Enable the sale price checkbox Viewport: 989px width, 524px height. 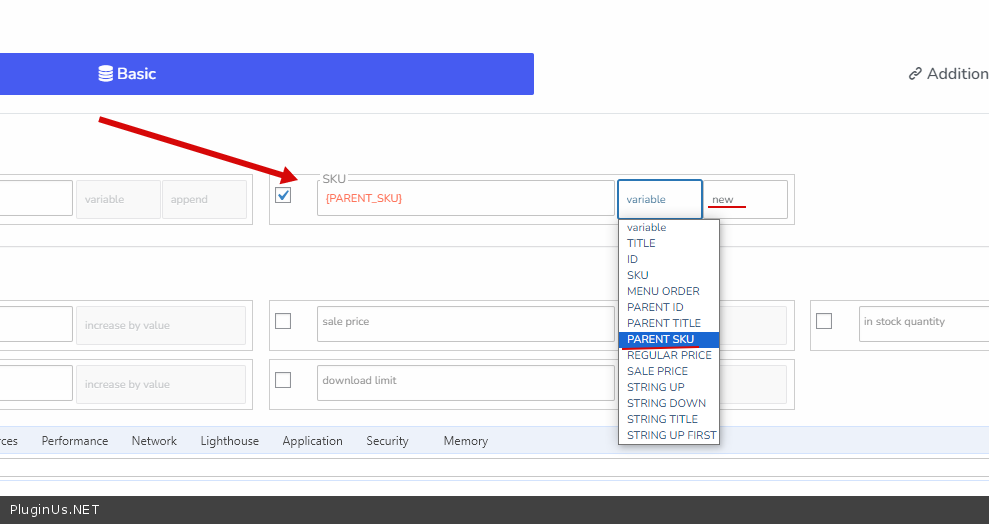pos(283,321)
